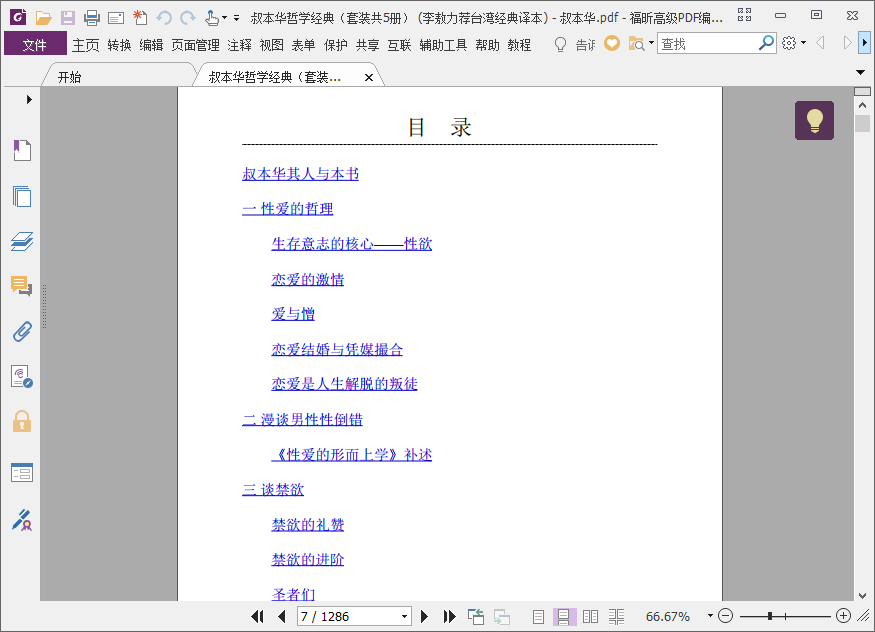The width and height of the screenshot is (875, 632).
Task: Open link 禁欲的礼赞
Action: click(x=307, y=524)
